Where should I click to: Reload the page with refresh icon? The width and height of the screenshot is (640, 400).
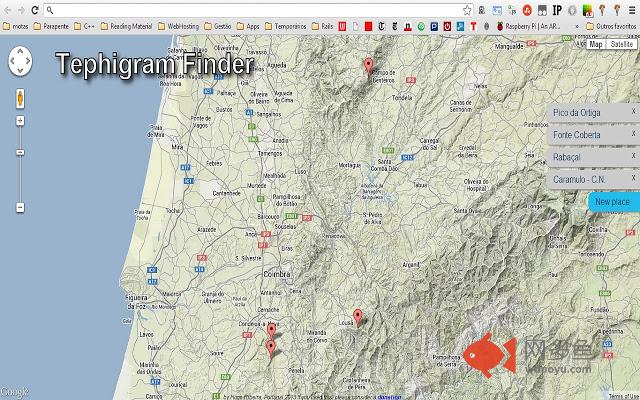(35, 10)
